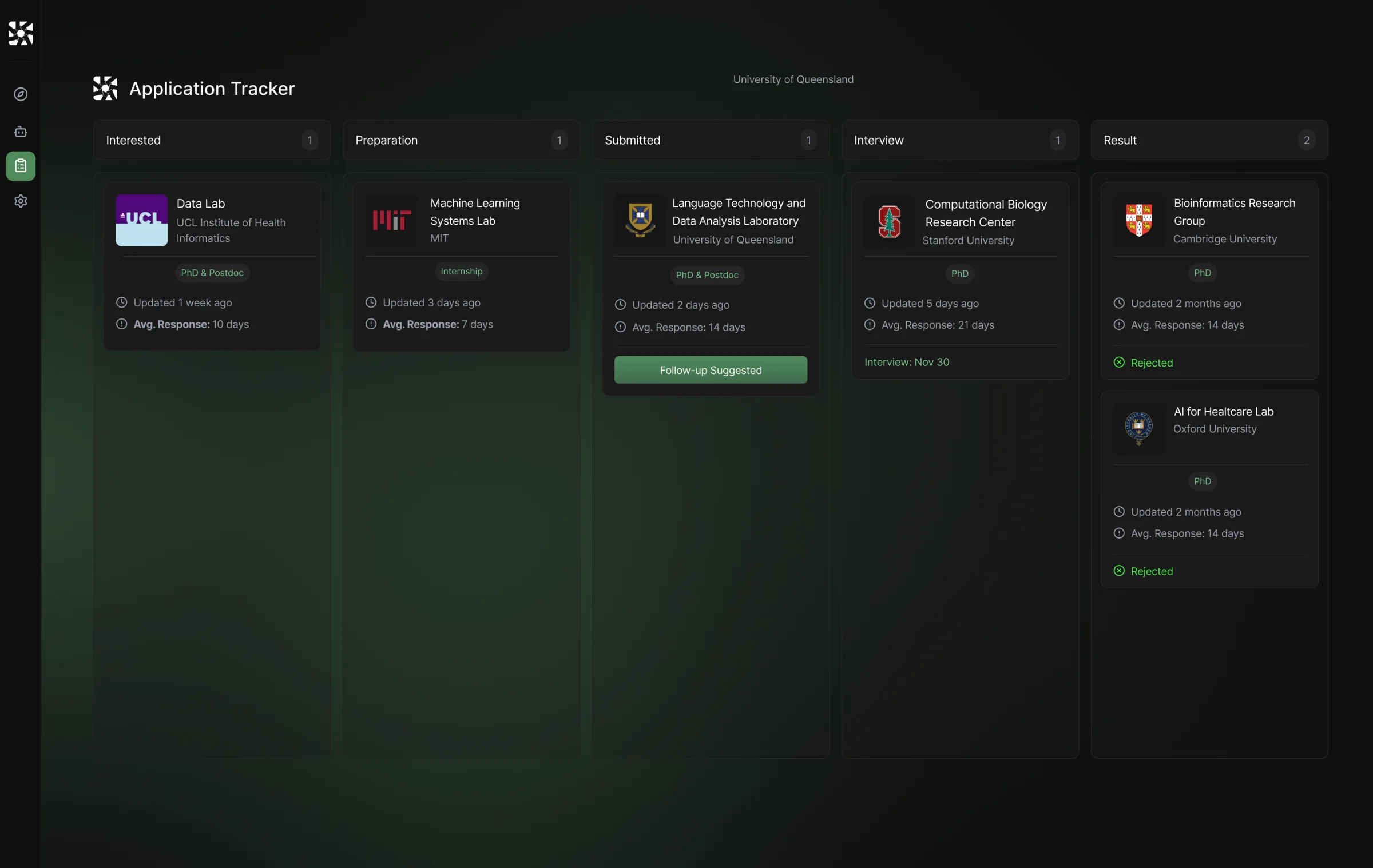Screen dimensions: 1373x868
Task: Click PhD tag on Cambridge card
Action: point(1202,273)
